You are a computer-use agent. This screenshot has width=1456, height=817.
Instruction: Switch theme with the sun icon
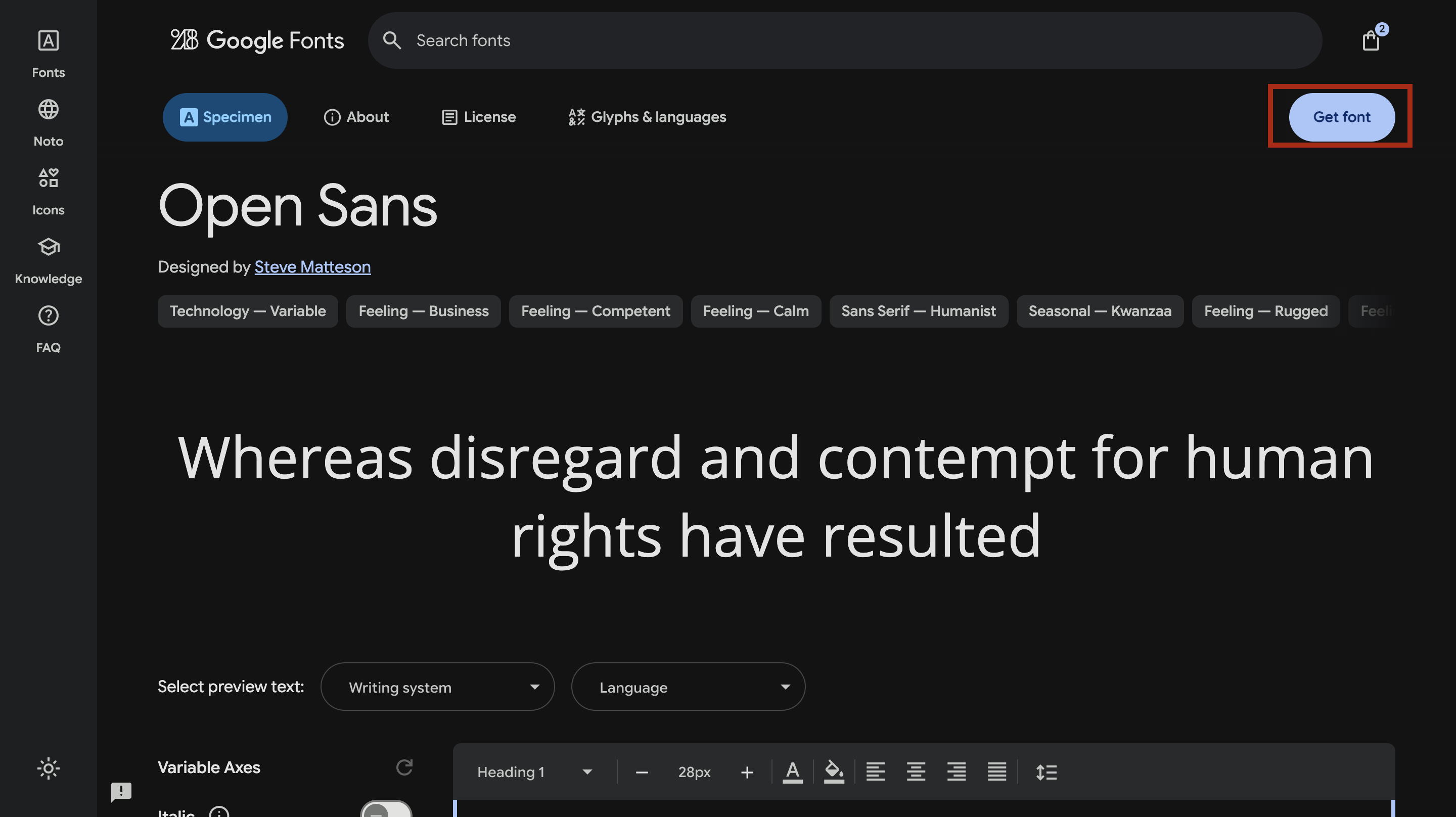click(48, 768)
